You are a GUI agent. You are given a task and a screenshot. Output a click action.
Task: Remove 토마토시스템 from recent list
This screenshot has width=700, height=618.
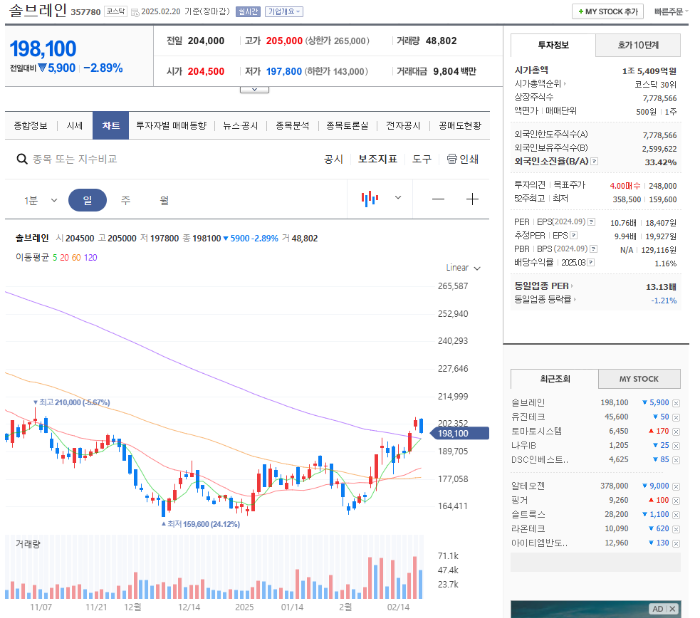(676, 432)
